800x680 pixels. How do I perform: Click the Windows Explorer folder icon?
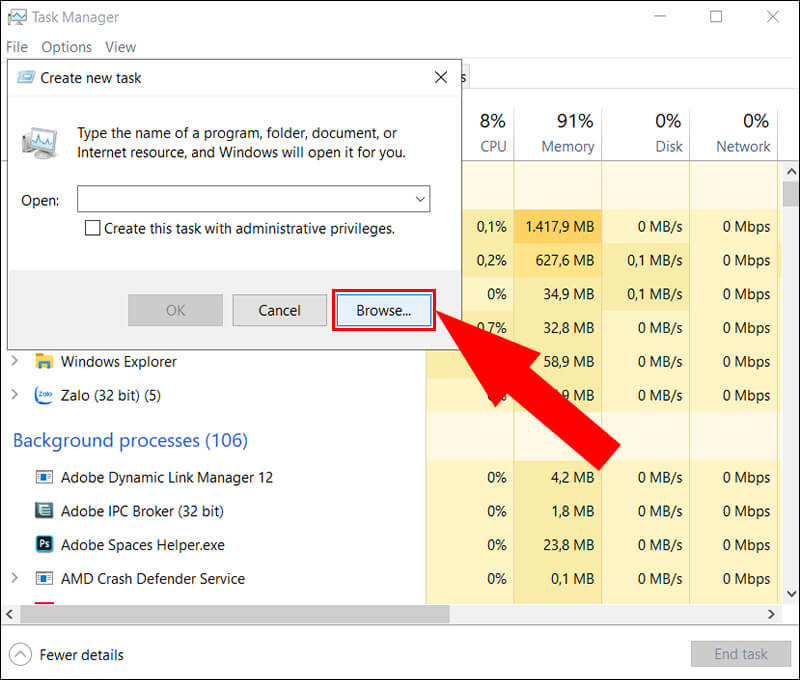point(44,361)
